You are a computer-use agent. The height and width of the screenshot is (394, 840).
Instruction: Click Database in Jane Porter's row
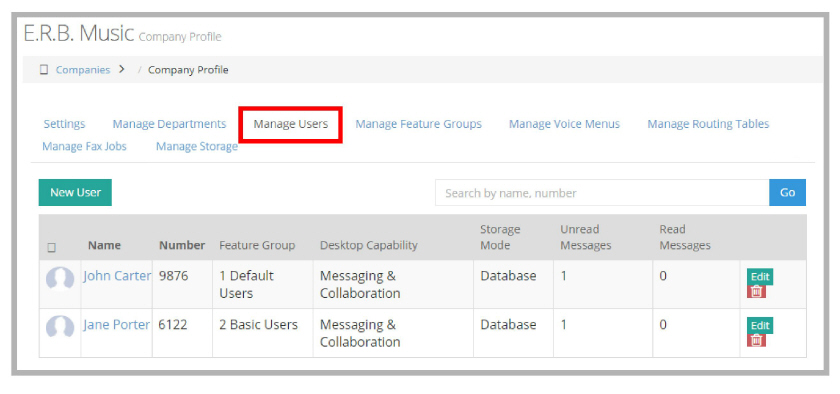point(508,324)
